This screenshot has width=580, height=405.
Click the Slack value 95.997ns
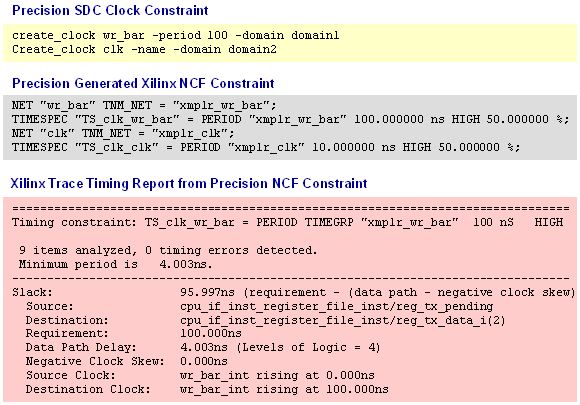tap(207, 292)
